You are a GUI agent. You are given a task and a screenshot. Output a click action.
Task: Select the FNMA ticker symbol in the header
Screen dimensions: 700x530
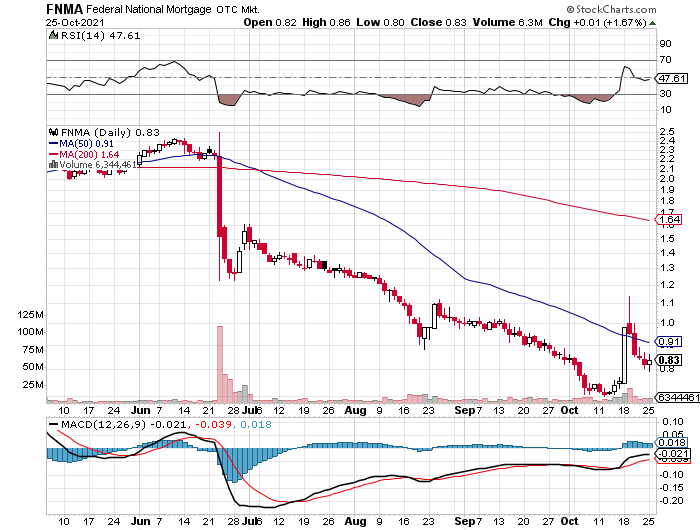[x=64, y=9]
